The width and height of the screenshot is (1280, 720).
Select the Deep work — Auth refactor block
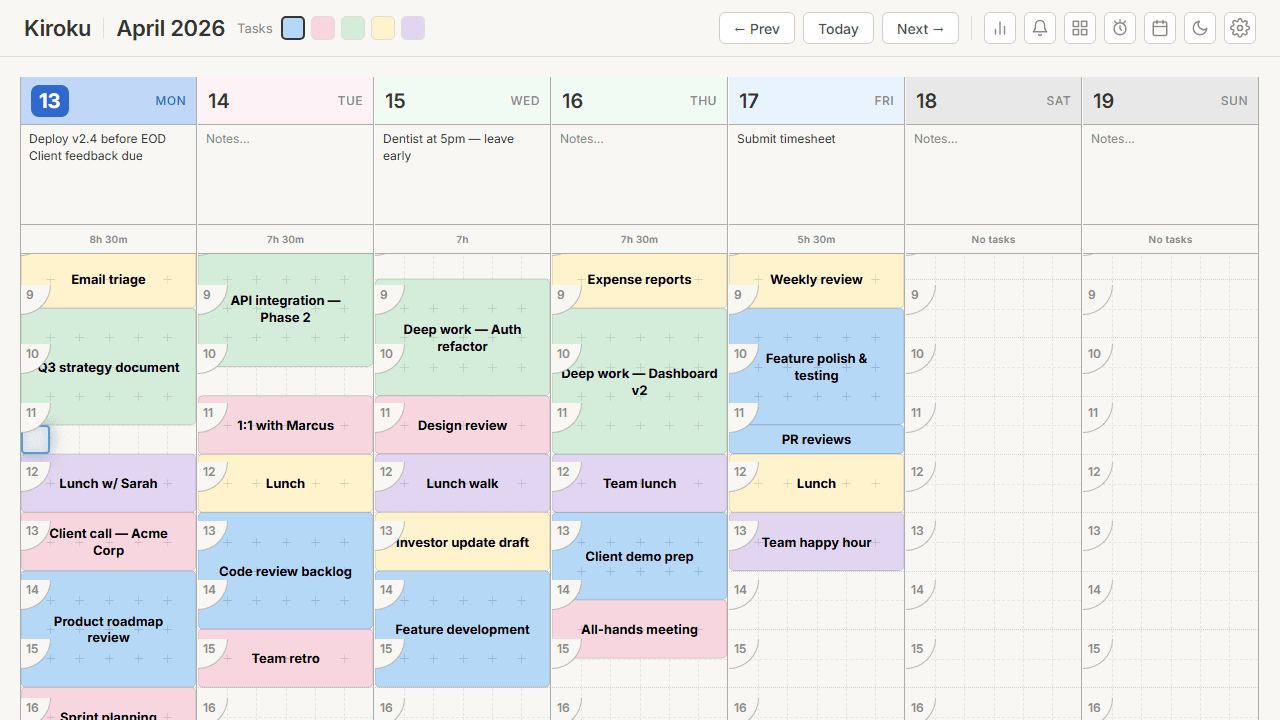[x=462, y=337]
